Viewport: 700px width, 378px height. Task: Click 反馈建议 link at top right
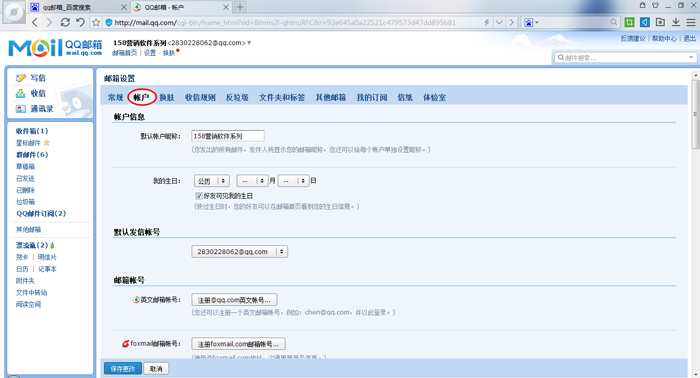[633, 38]
